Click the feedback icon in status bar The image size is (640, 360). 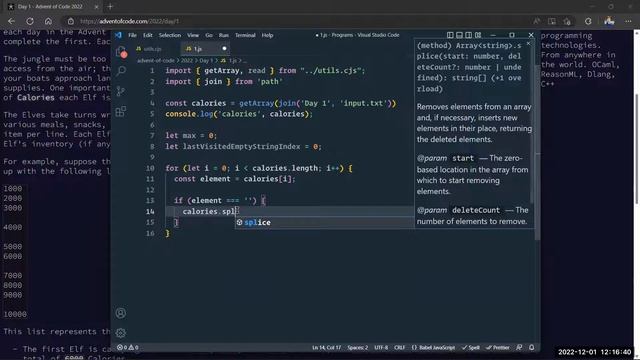[x=519, y=347]
